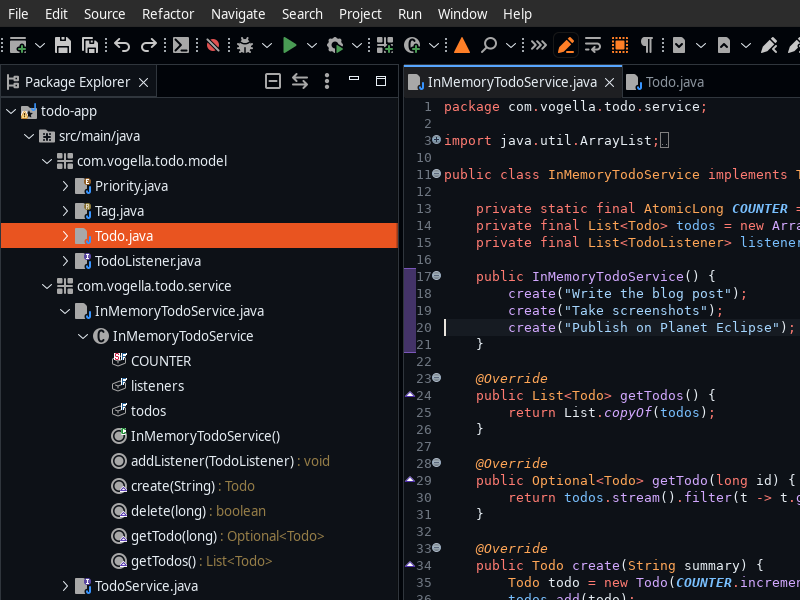
Task: Click the New Java Class icon
Action: click(412, 45)
